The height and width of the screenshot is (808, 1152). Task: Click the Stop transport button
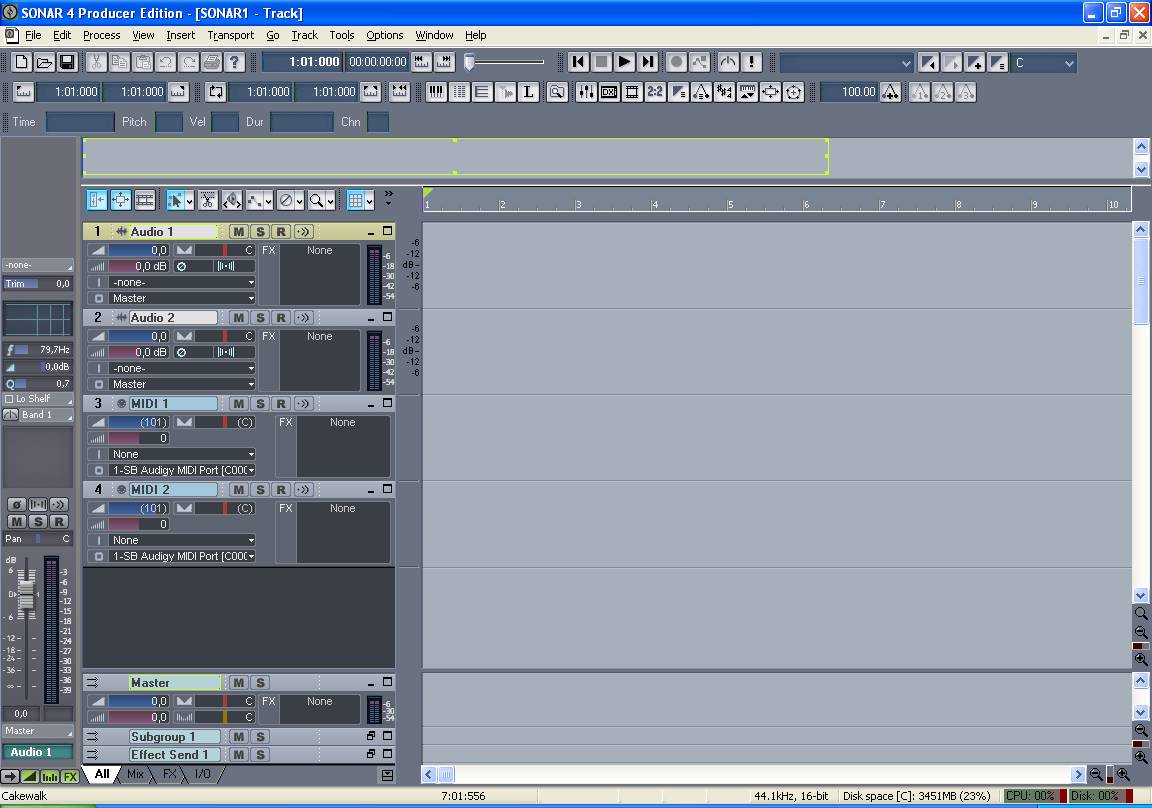[601, 62]
